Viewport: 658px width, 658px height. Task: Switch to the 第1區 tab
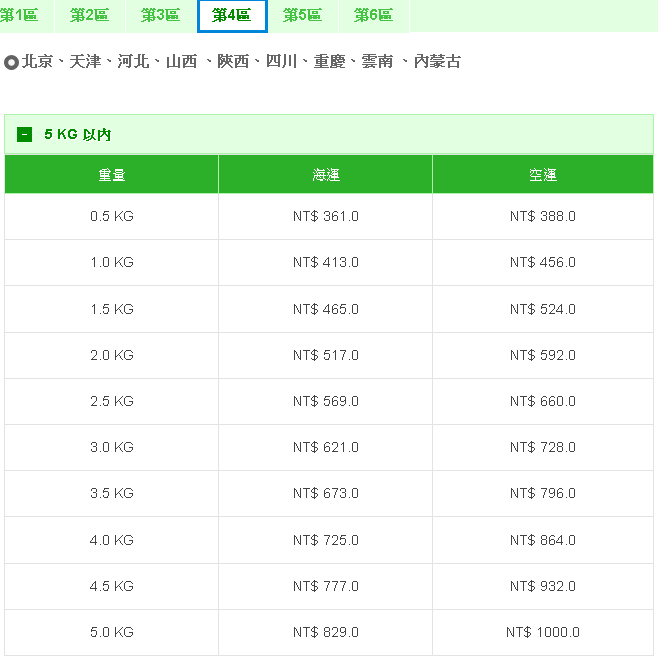coord(20,16)
